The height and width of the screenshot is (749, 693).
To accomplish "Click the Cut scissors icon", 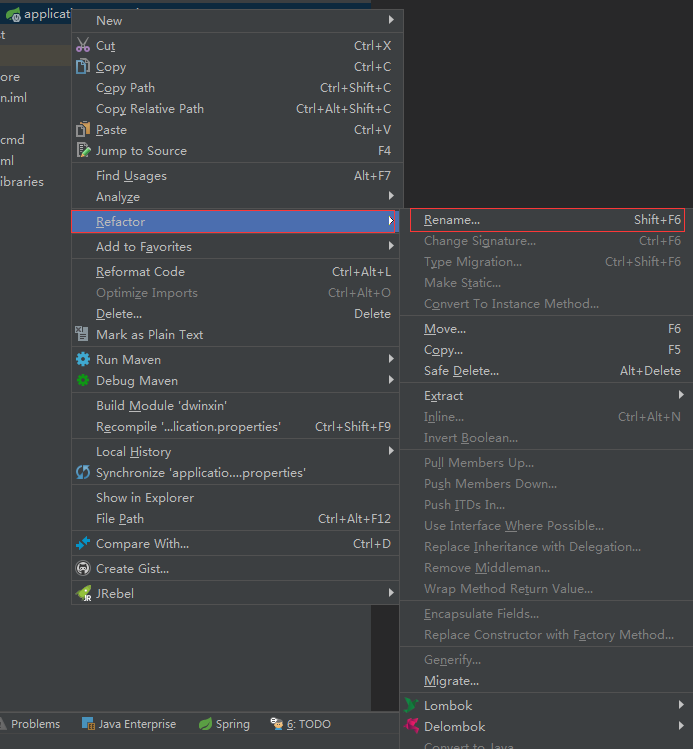I will [83, 46].
